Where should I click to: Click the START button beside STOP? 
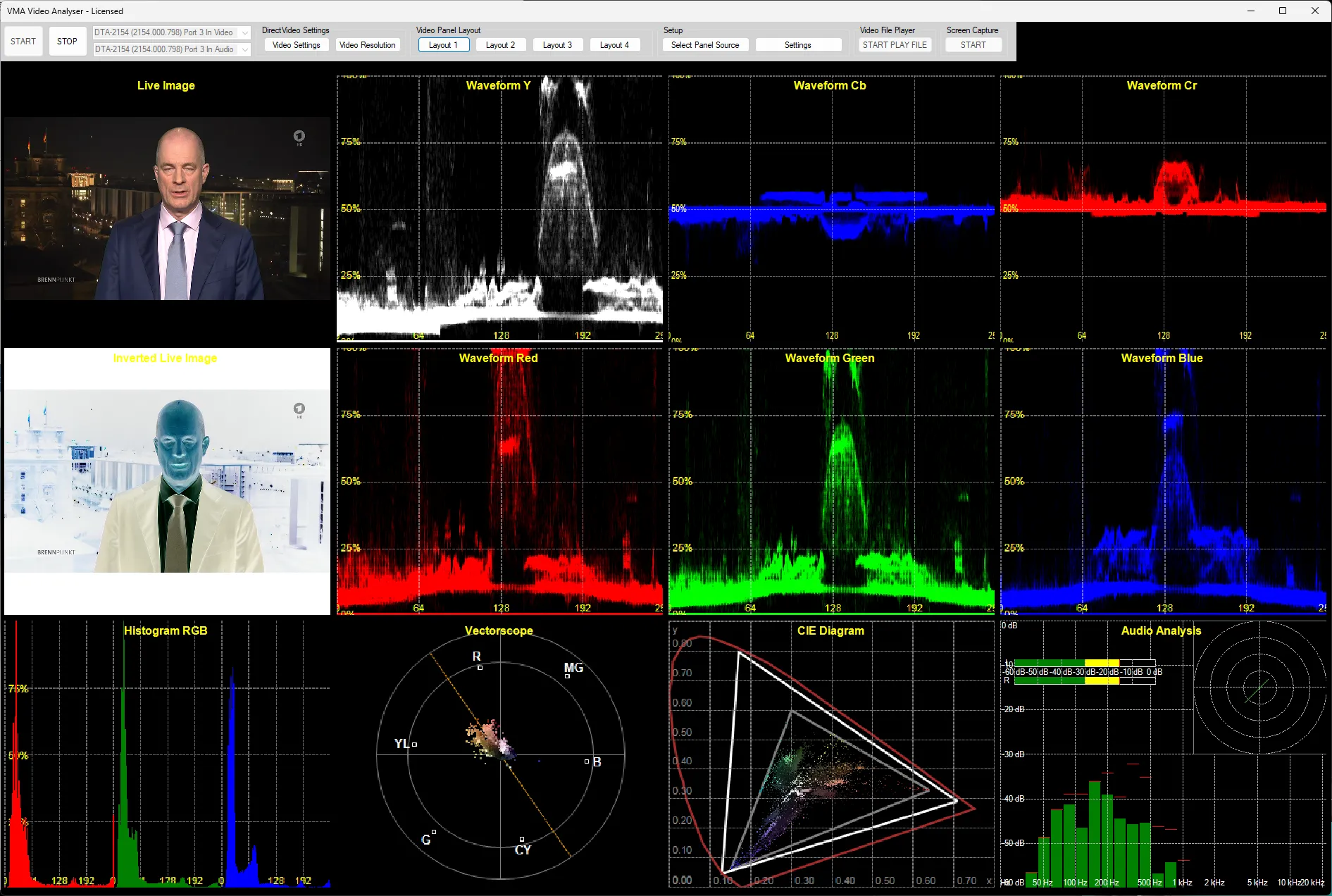point(23,42)
